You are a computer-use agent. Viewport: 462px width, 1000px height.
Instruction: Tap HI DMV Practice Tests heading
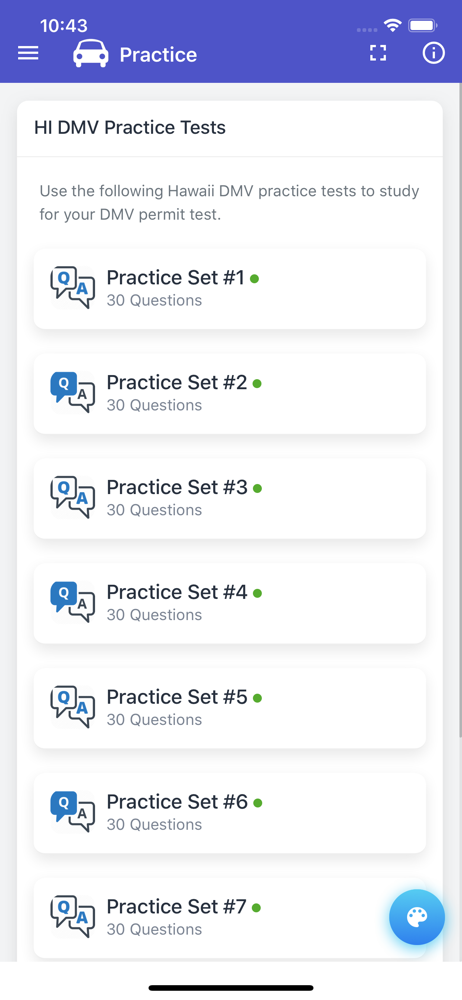point(130,128)
